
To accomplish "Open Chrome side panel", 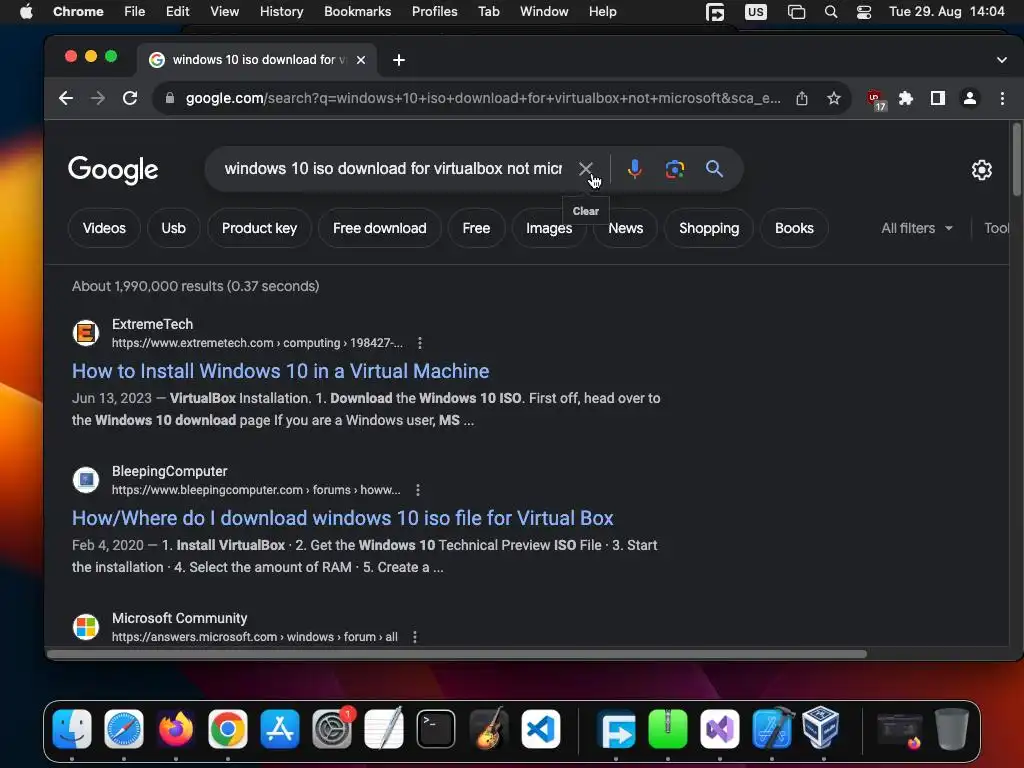I will [x=938, y=98].
